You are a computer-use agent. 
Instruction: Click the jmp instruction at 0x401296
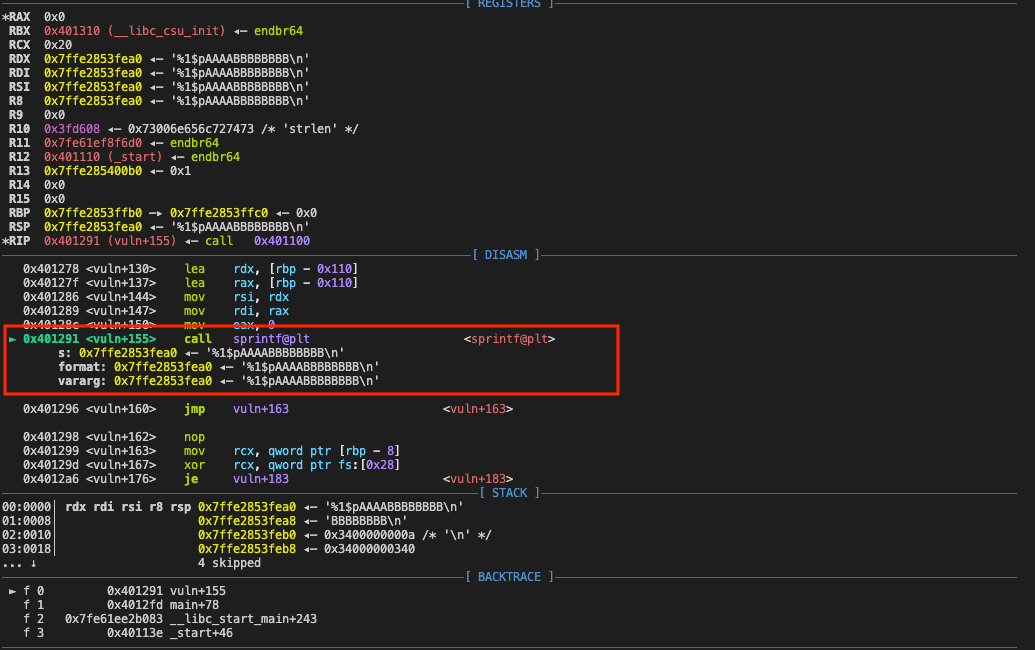point(194,409)
